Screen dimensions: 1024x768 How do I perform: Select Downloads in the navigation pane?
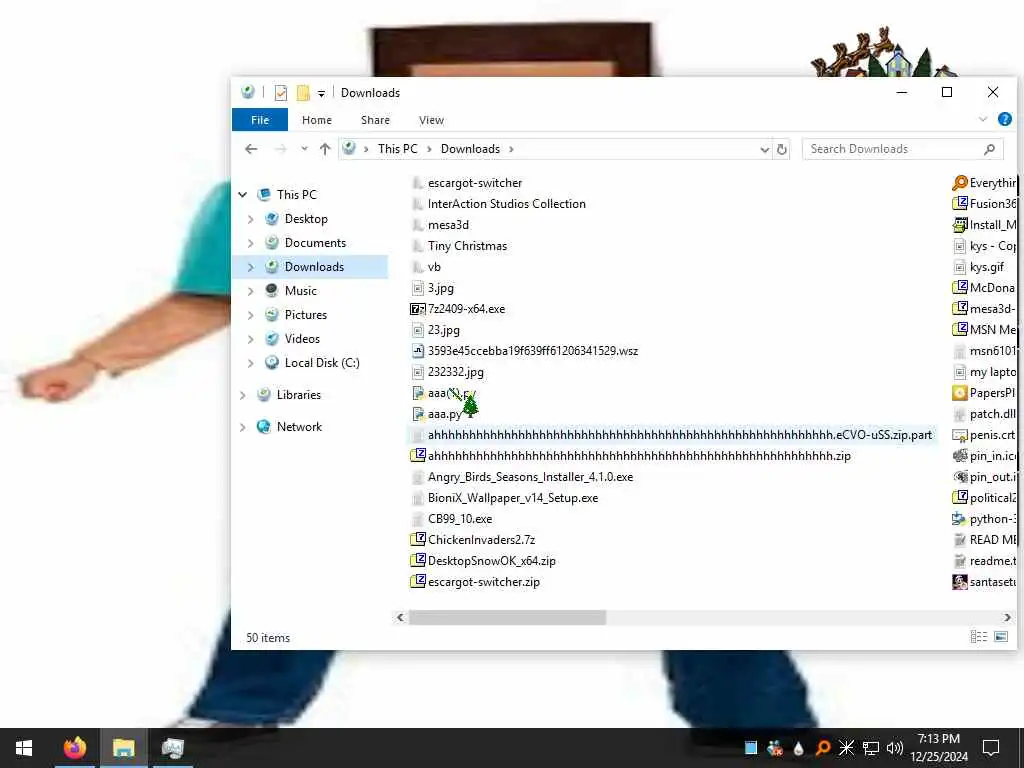tap(314, 266)
